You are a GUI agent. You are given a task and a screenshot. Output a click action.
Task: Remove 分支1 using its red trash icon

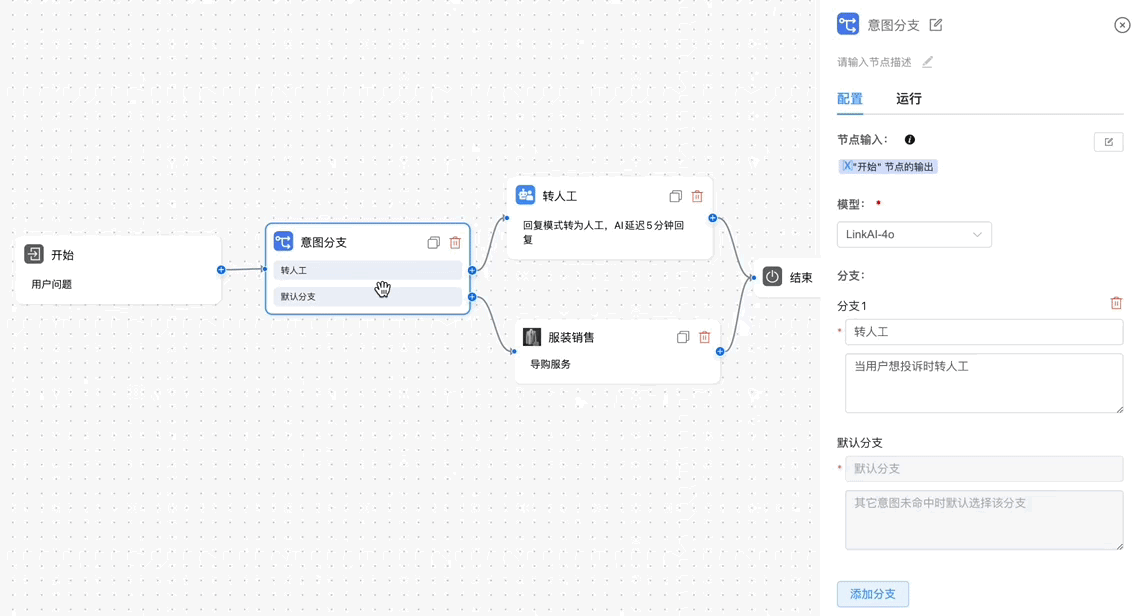click(x=1116, y=302)
